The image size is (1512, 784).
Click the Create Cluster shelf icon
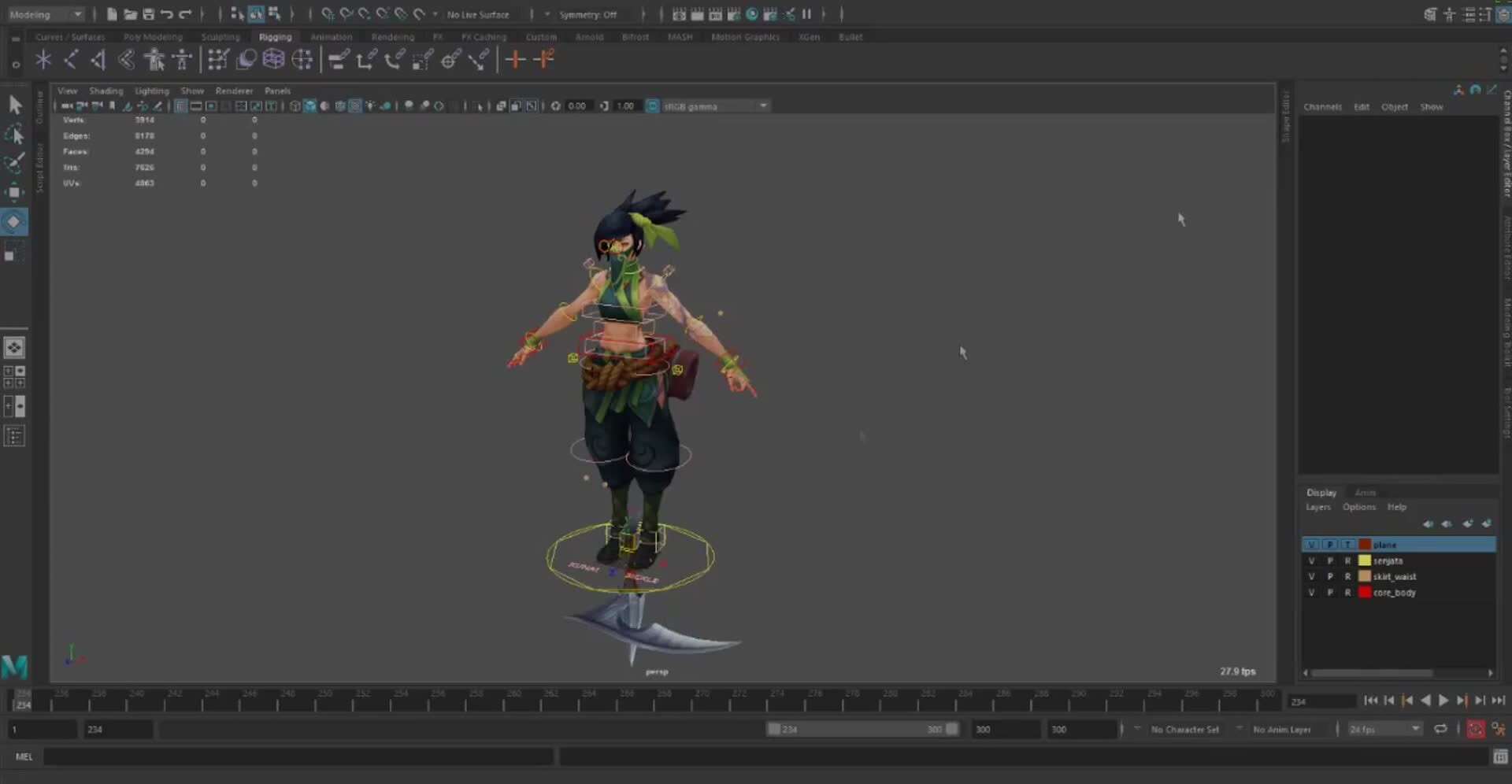(302, 60)
